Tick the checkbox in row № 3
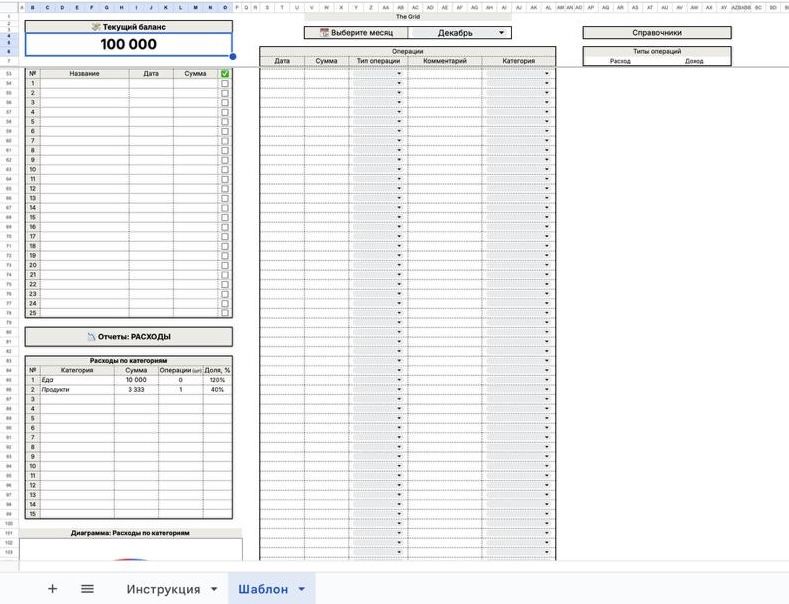 pyautogui.click(x=224, y=103)
